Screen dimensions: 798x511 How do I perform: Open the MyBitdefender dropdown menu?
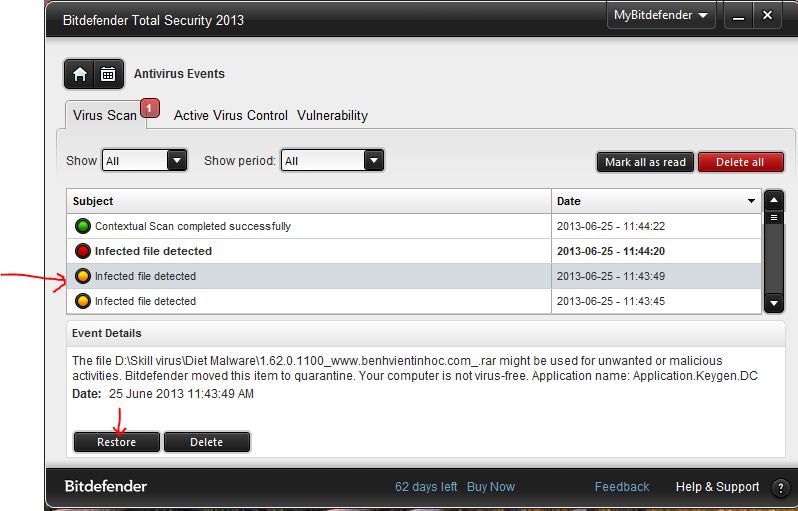pos(661,15)
